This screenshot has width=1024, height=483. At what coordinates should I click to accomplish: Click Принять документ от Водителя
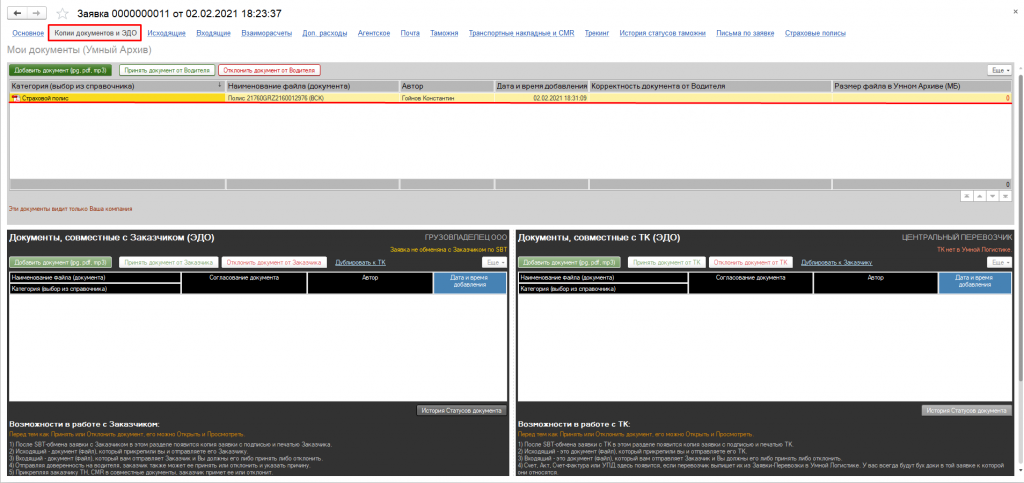(x=167, y=70)
